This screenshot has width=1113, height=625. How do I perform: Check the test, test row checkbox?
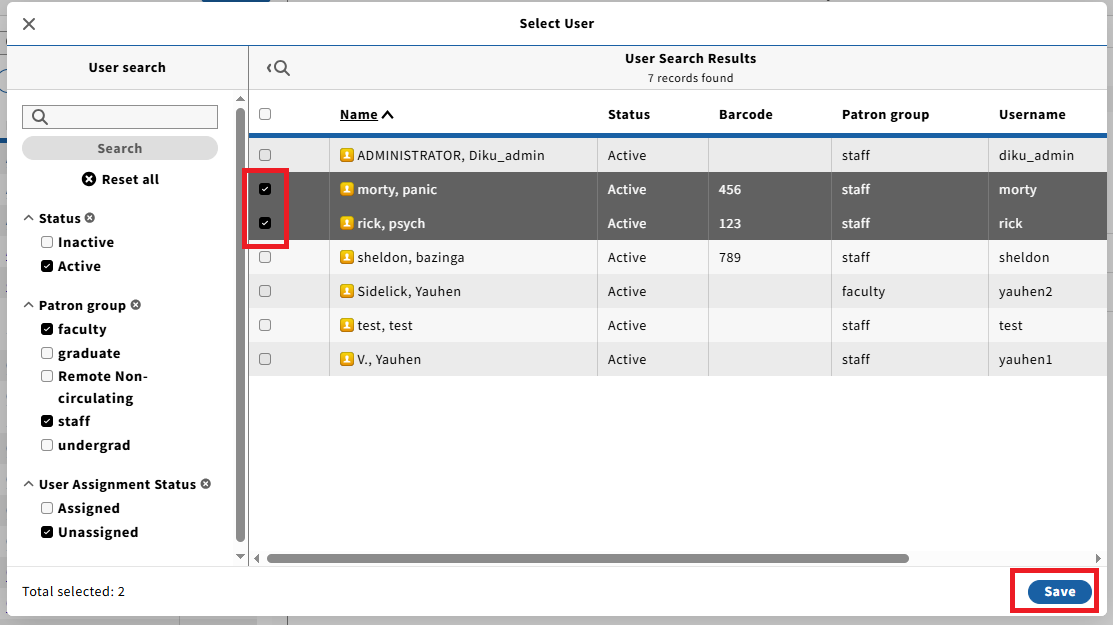(265, 325)
